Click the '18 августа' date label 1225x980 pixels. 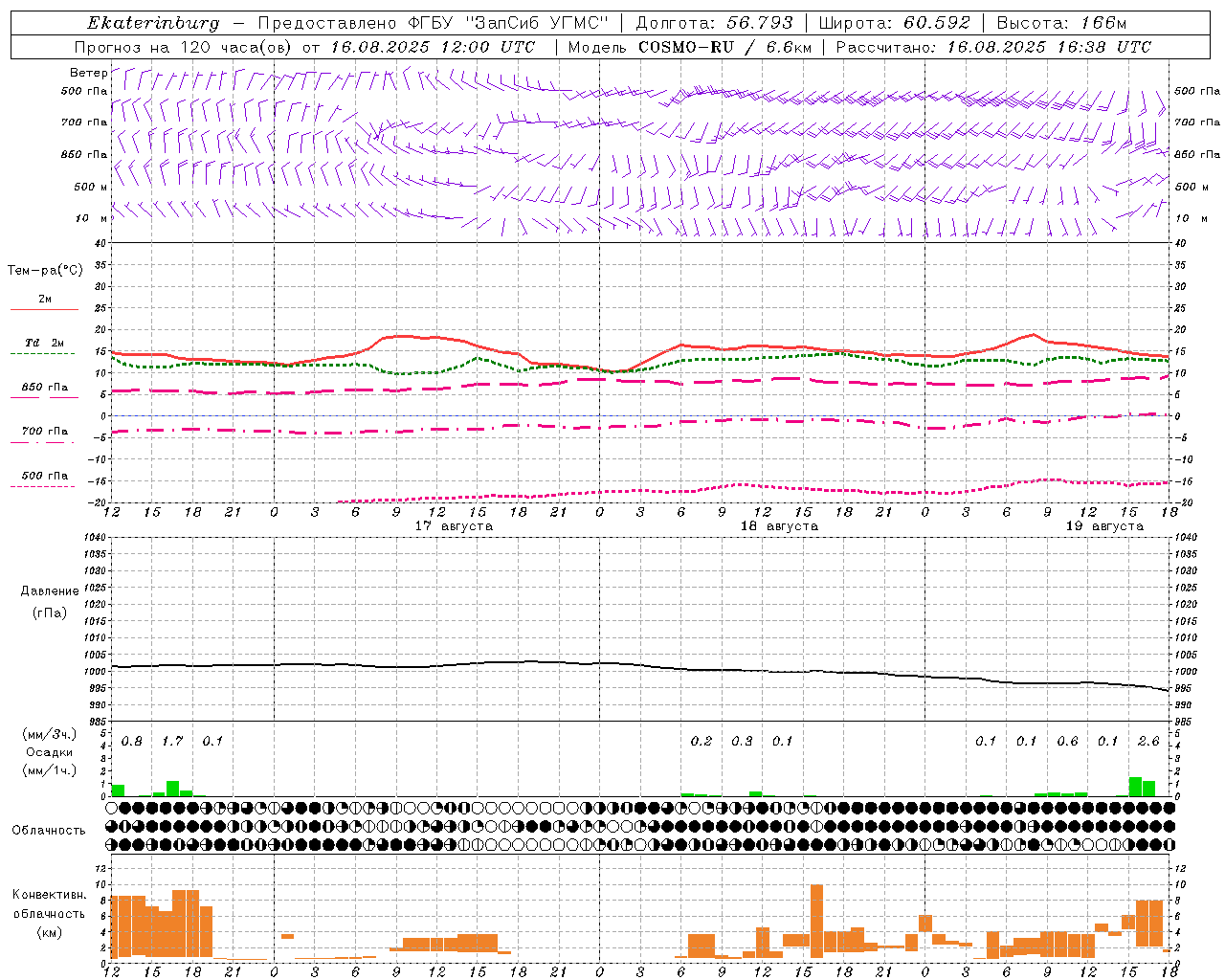click(779, 526)
